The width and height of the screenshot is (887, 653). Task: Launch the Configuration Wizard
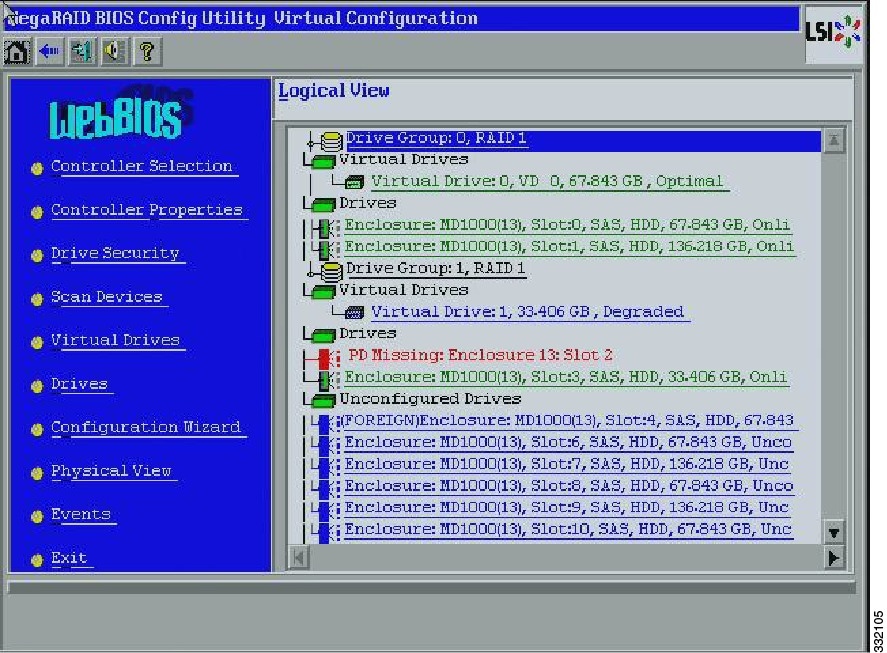pyautogui.click(x=147, y=427)
